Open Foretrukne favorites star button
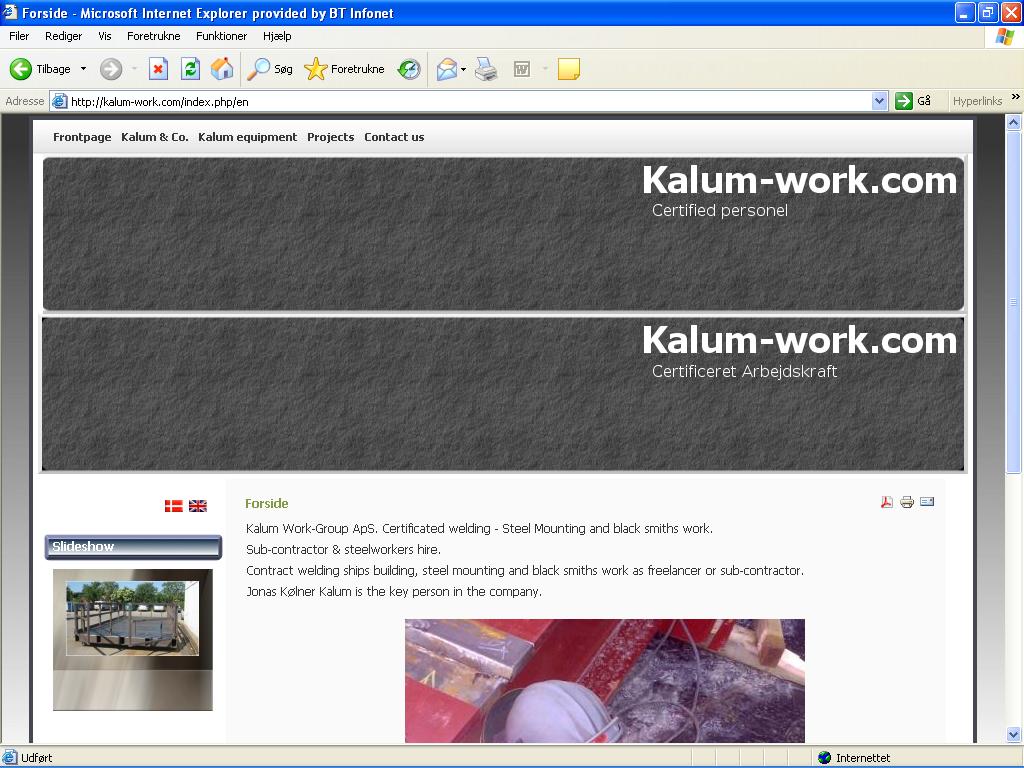 point(344,69)
